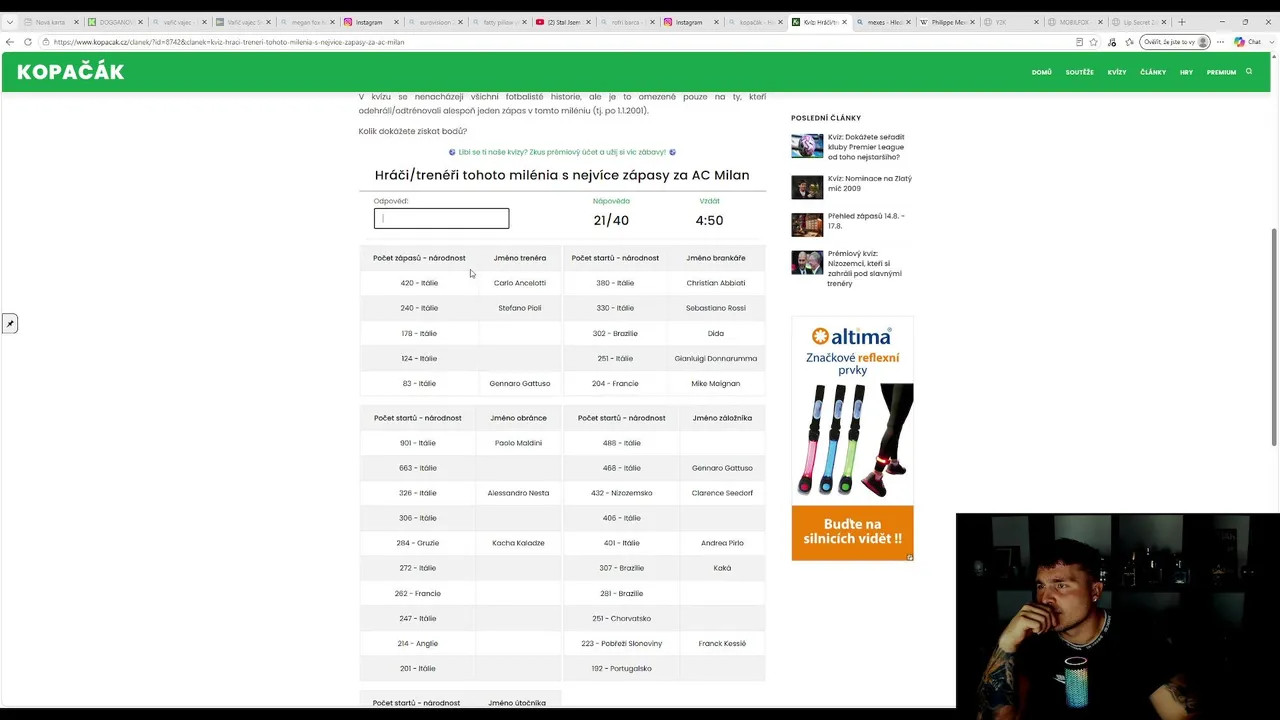
Task: Switch to the MOBILFOX tab
Action: click(1074, 22)
